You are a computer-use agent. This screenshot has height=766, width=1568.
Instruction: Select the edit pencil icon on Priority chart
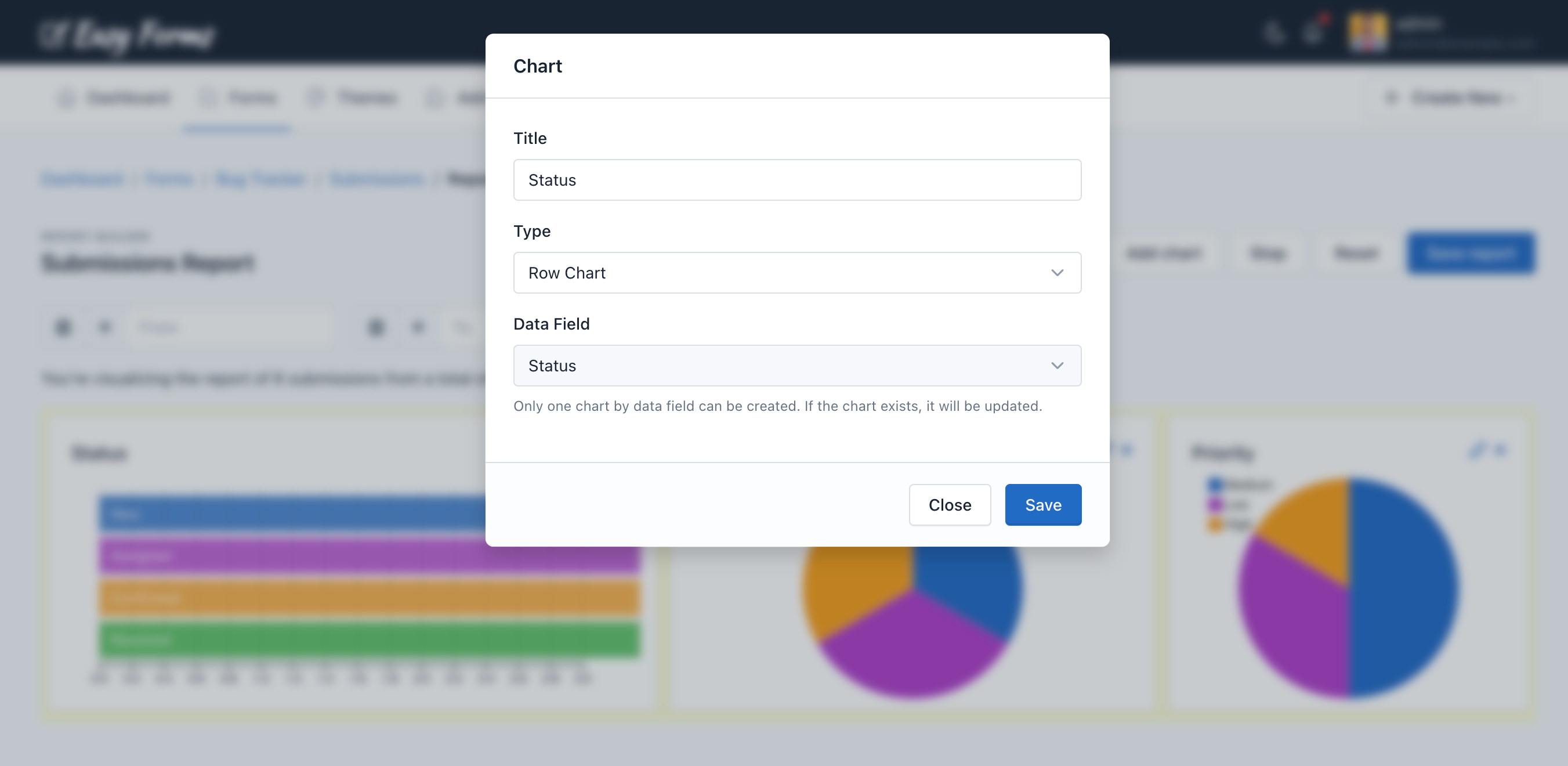pyautogui.click(x=1478, y=450)
